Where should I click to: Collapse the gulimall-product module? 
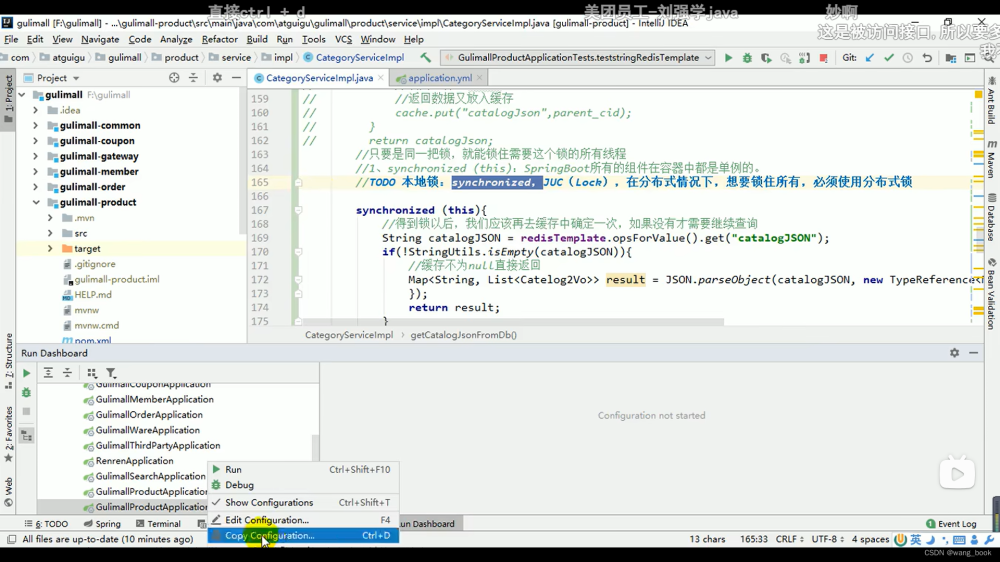(x=36, y=202)
